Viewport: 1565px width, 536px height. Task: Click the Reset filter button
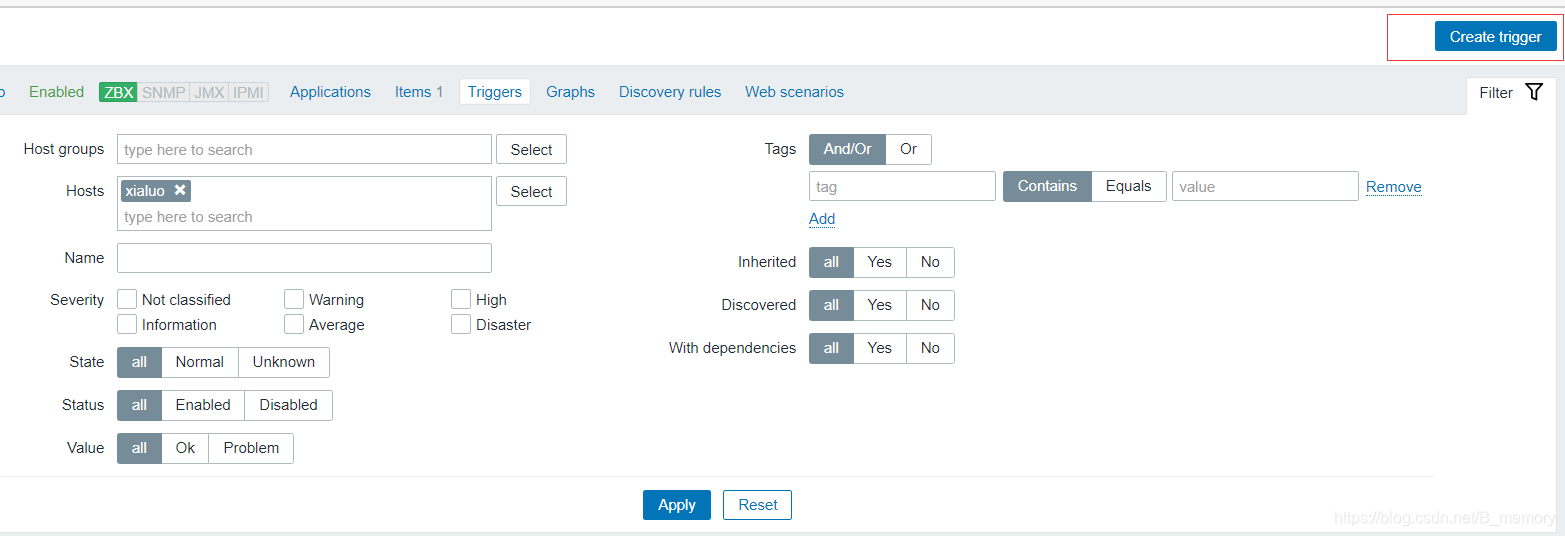[757, 505]
